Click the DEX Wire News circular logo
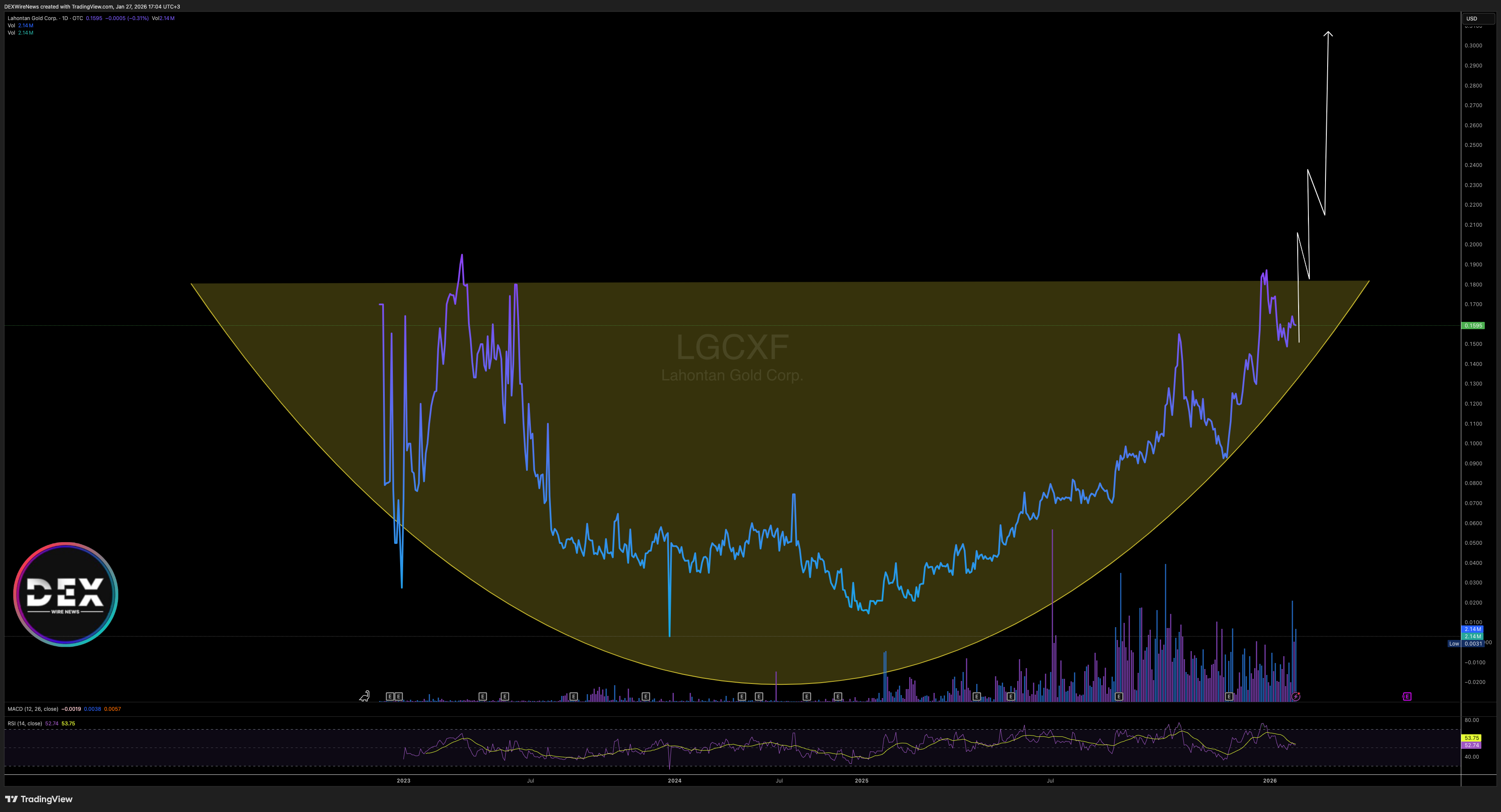This screenshot has width=1501, height=812. point(66,594)
